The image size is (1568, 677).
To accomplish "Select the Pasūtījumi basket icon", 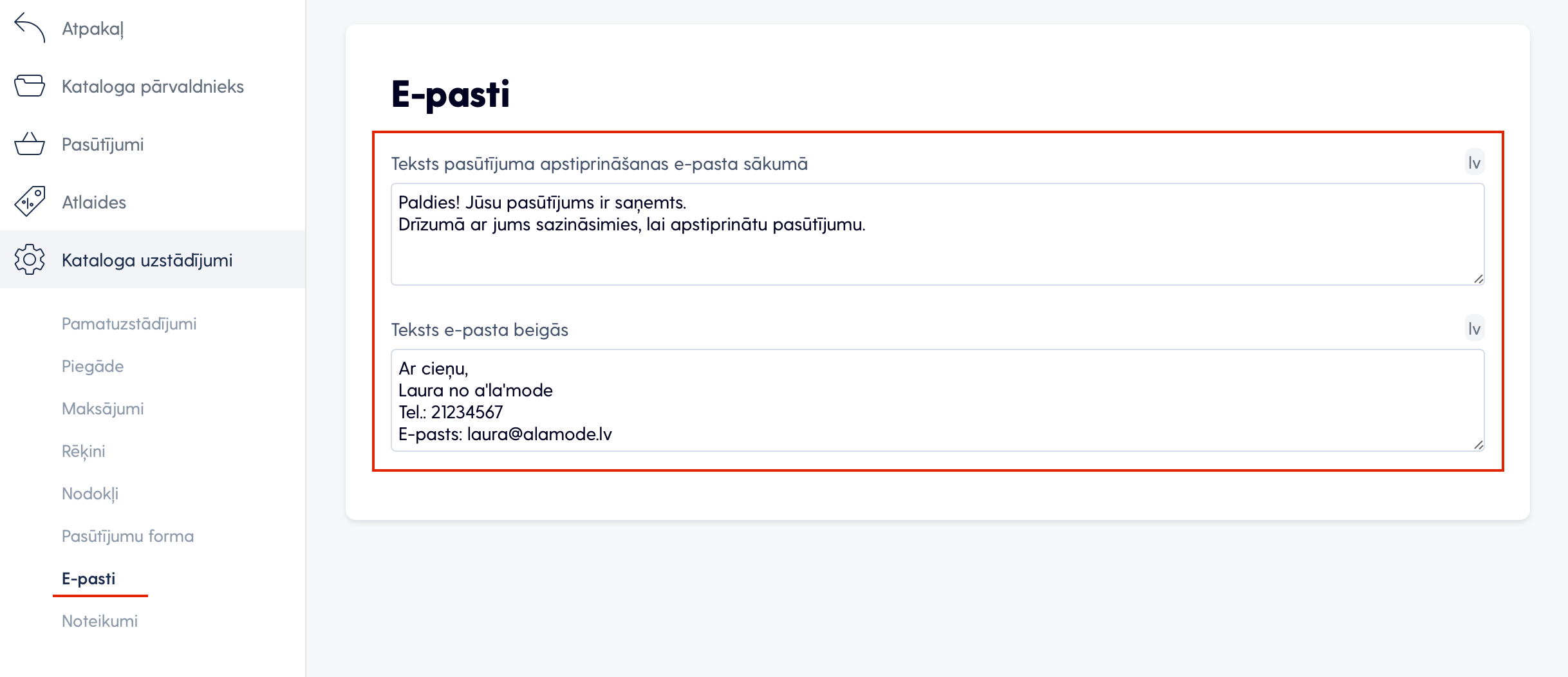I will (x=30, y=144).
